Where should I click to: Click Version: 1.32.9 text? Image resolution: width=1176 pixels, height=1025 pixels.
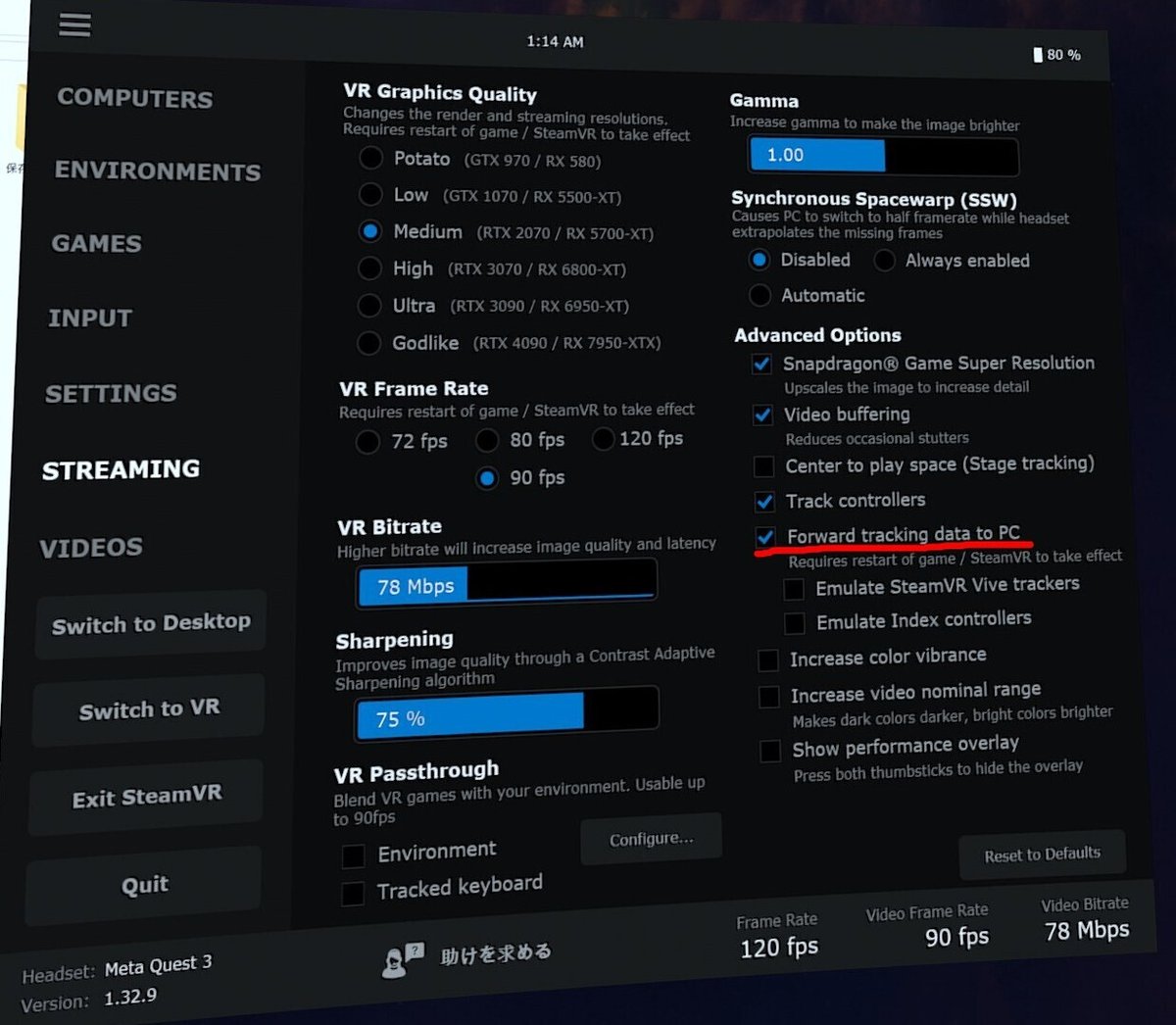(89, 1000)
